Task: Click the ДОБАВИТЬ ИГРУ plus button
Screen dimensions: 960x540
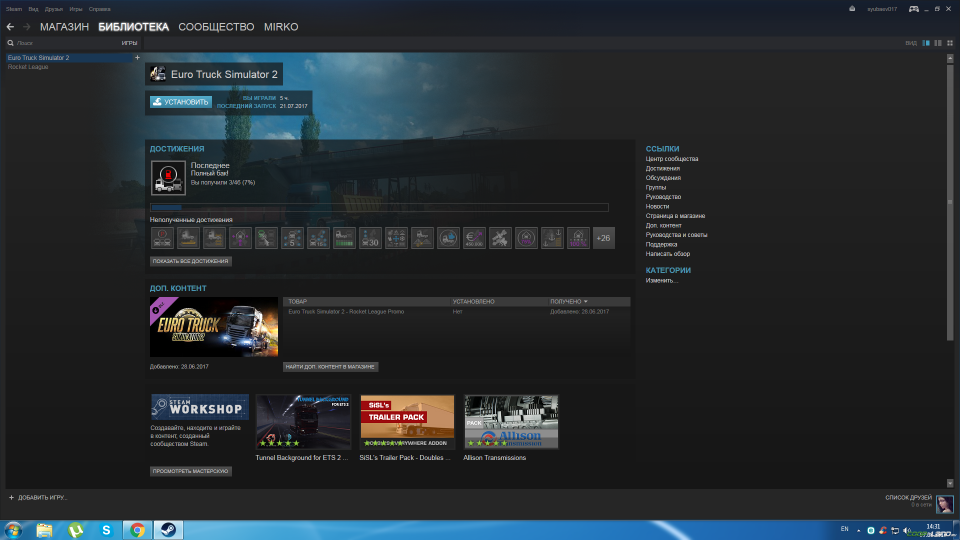Action: click(37, 498)
